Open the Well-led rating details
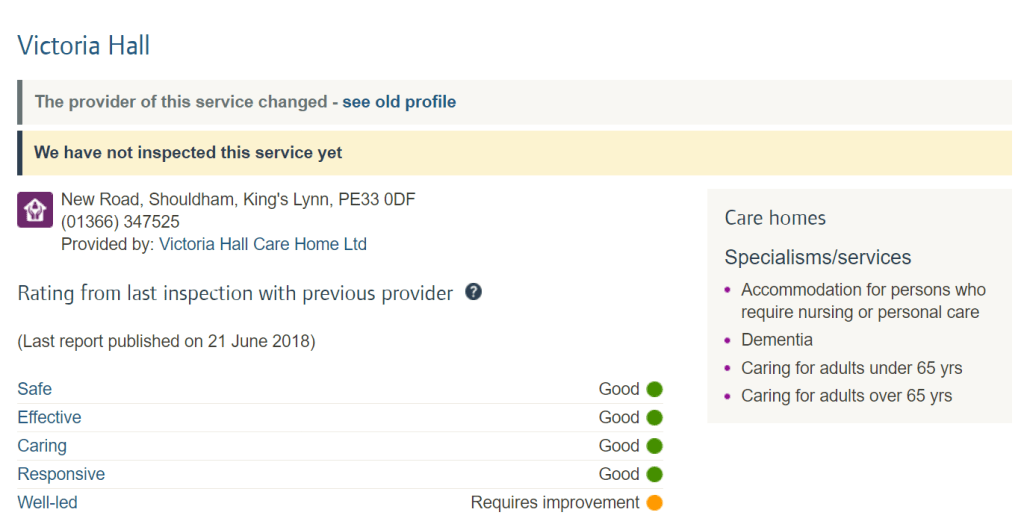This screenshot has height=527, width=1024. click(47, 503)
